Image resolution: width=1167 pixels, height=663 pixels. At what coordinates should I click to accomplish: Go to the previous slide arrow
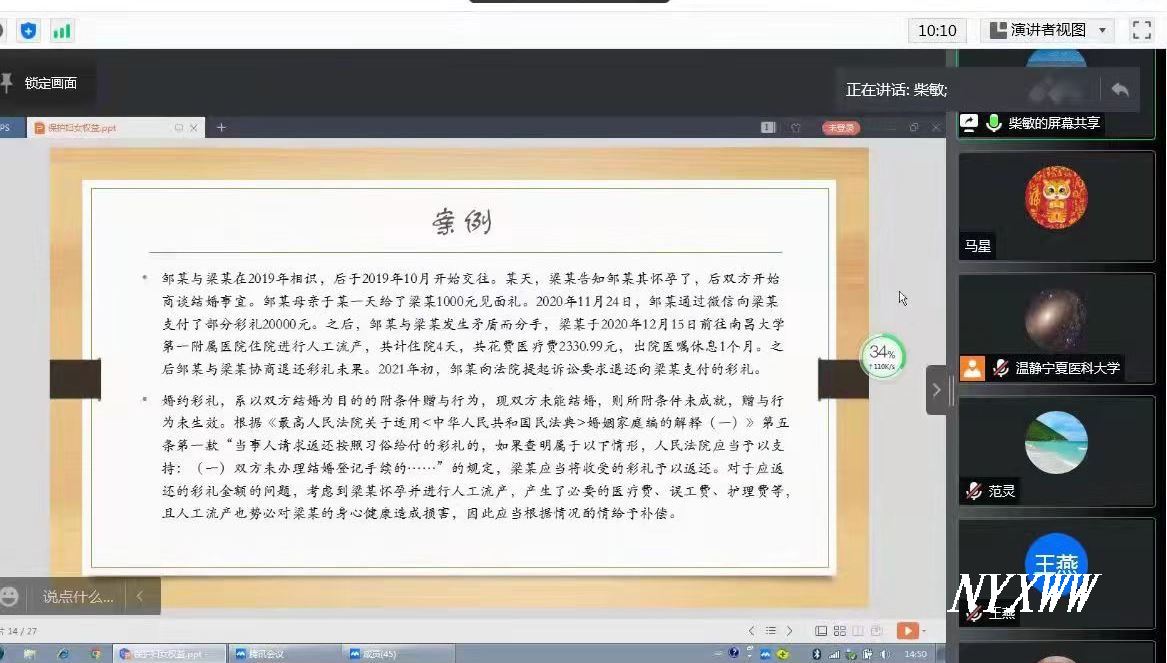click(x=752, y=631)
